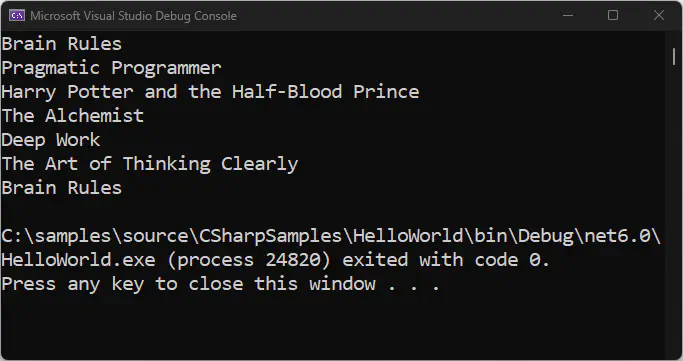Close the Debug Console window
This screenshot has width=683, height=361.
pyautogui.click(x=659, y=16)
